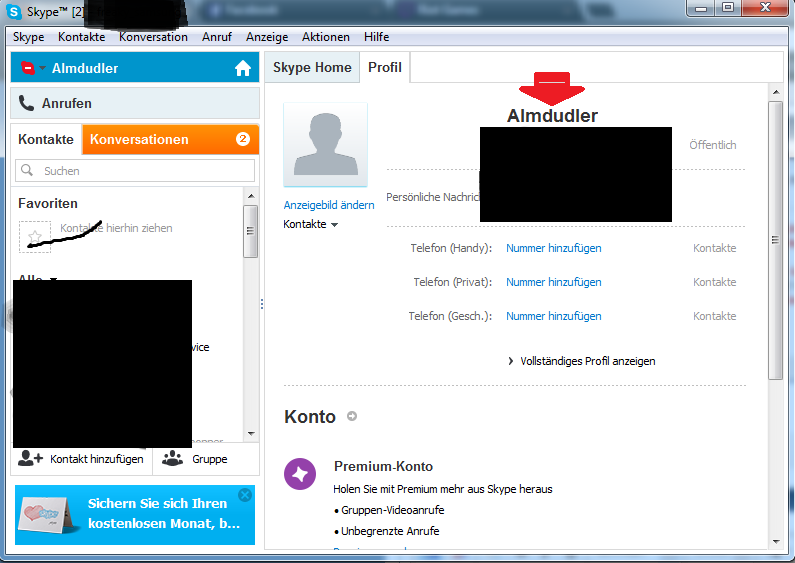
Task: Expand Vollständiges Profil anzeigen
Action: (582, 361)
